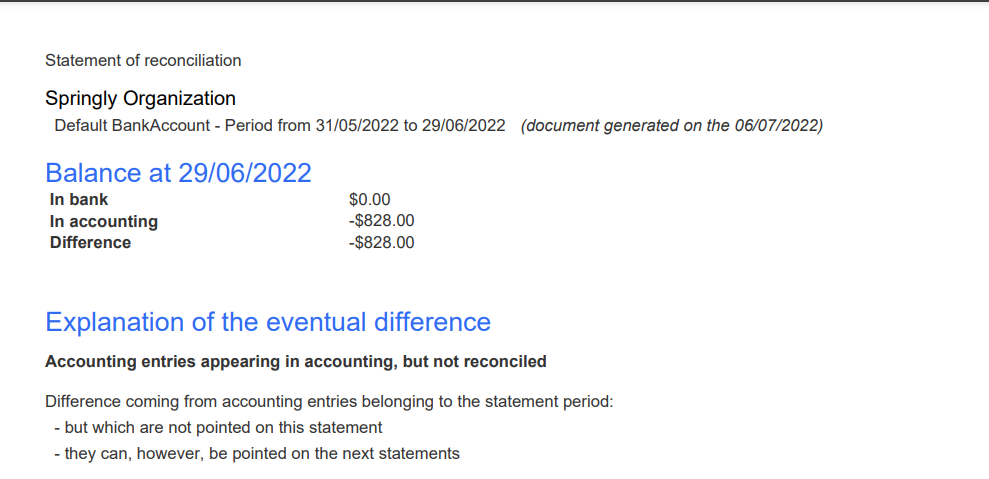Click the bold "Difference" row label
Viewport: 989px width, 479px height.
point(90,242)
